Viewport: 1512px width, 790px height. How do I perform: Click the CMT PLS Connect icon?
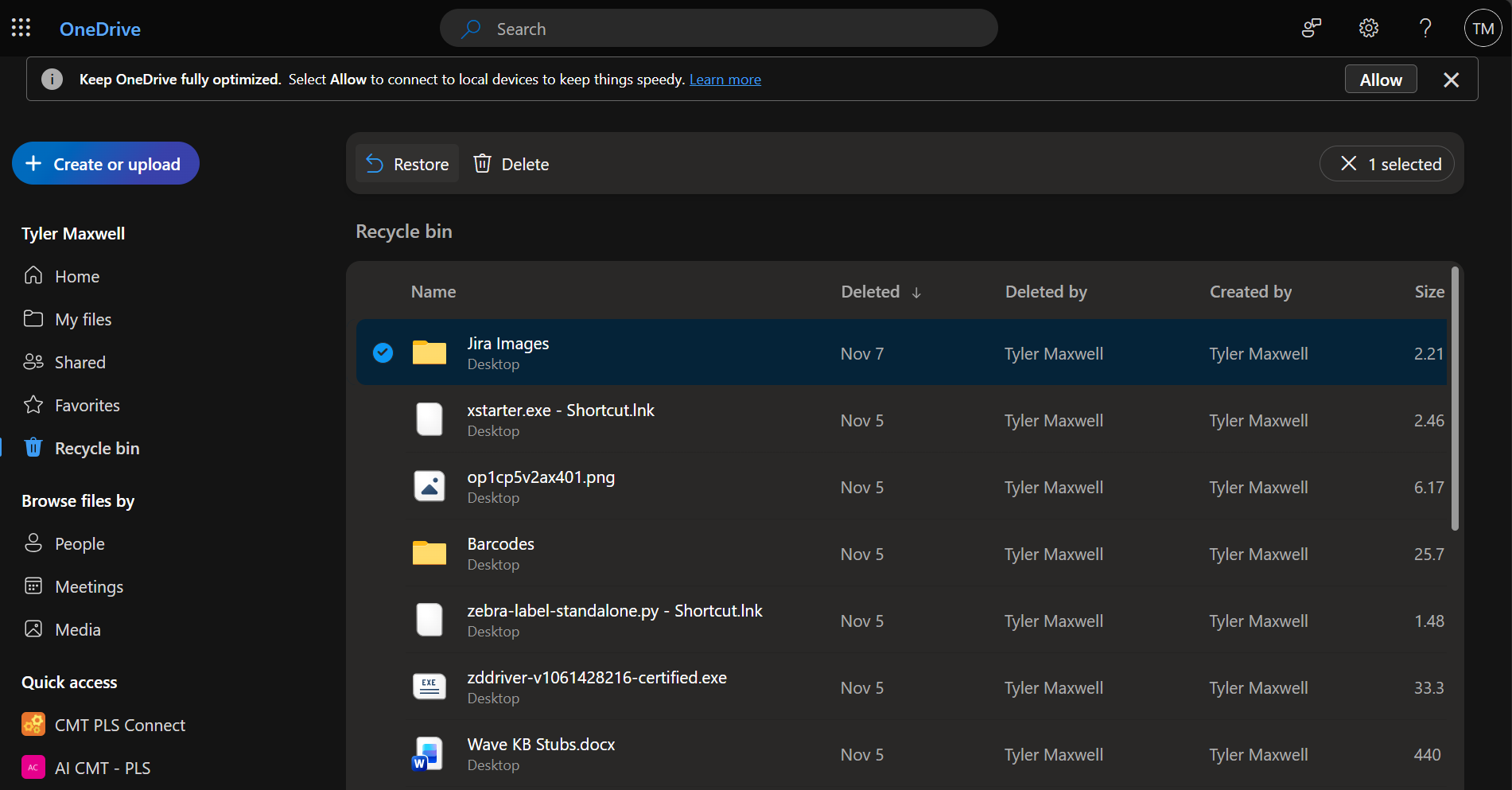(x=33, y=725)
